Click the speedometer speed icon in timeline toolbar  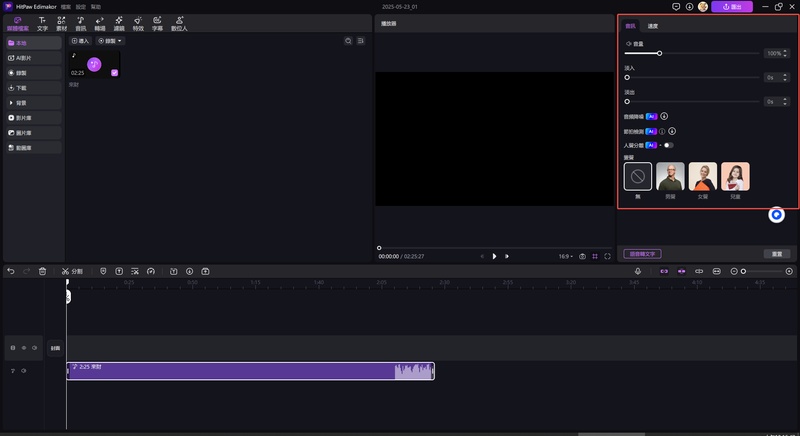tap(151, 271)
